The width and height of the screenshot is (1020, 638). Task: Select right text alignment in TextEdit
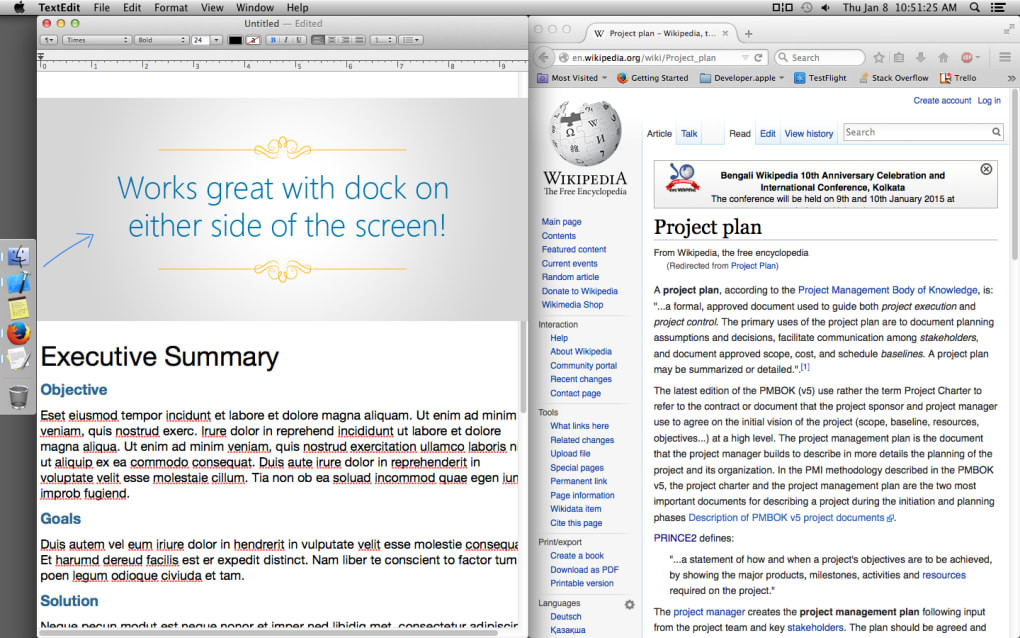[345, 40]
